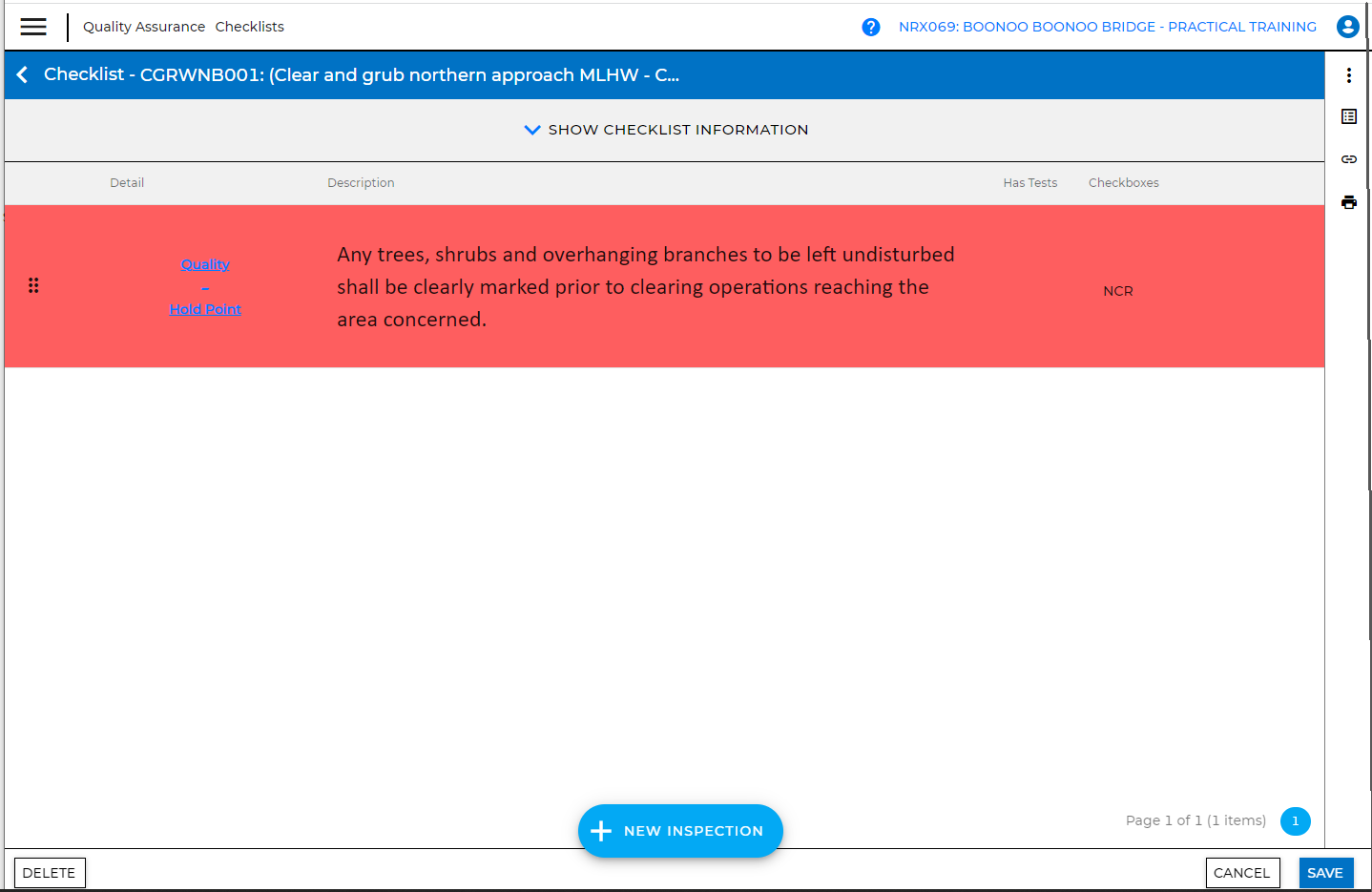
Task: Open the three-dot more options menu
Action: click(1348, 75)
